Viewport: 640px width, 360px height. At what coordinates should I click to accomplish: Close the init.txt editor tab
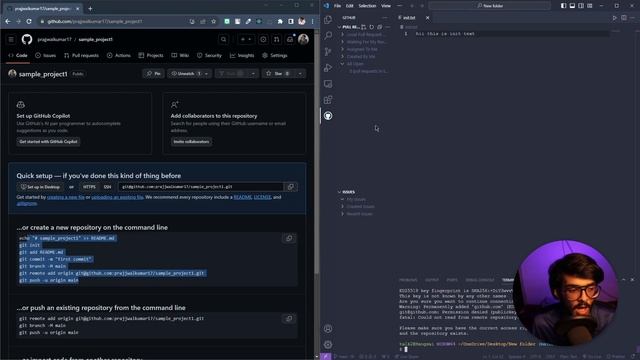pos(427,18)
